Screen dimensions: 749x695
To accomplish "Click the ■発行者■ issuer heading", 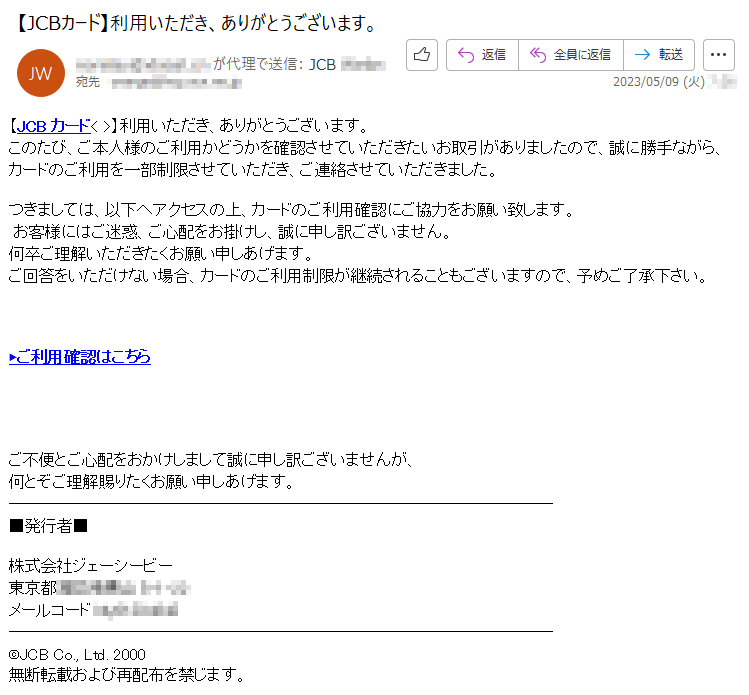I will pos(48,526).
